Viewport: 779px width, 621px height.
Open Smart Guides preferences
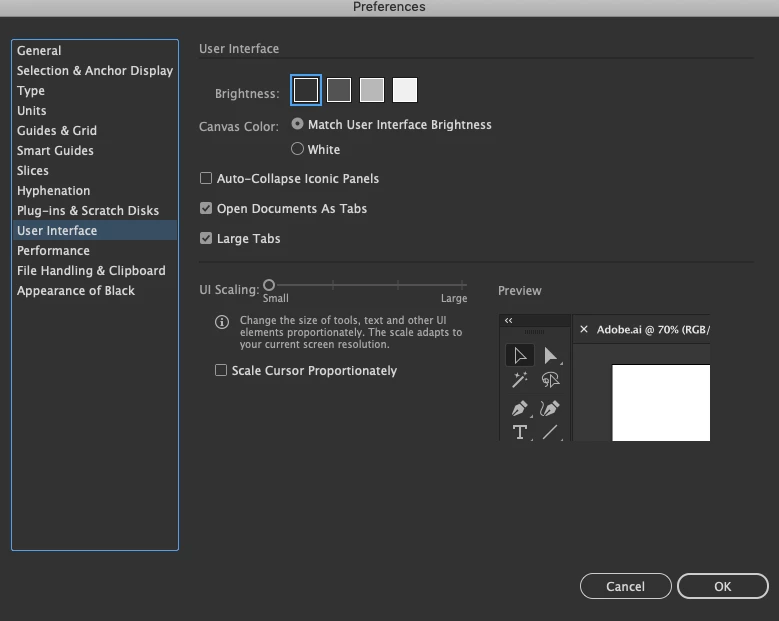95,151
